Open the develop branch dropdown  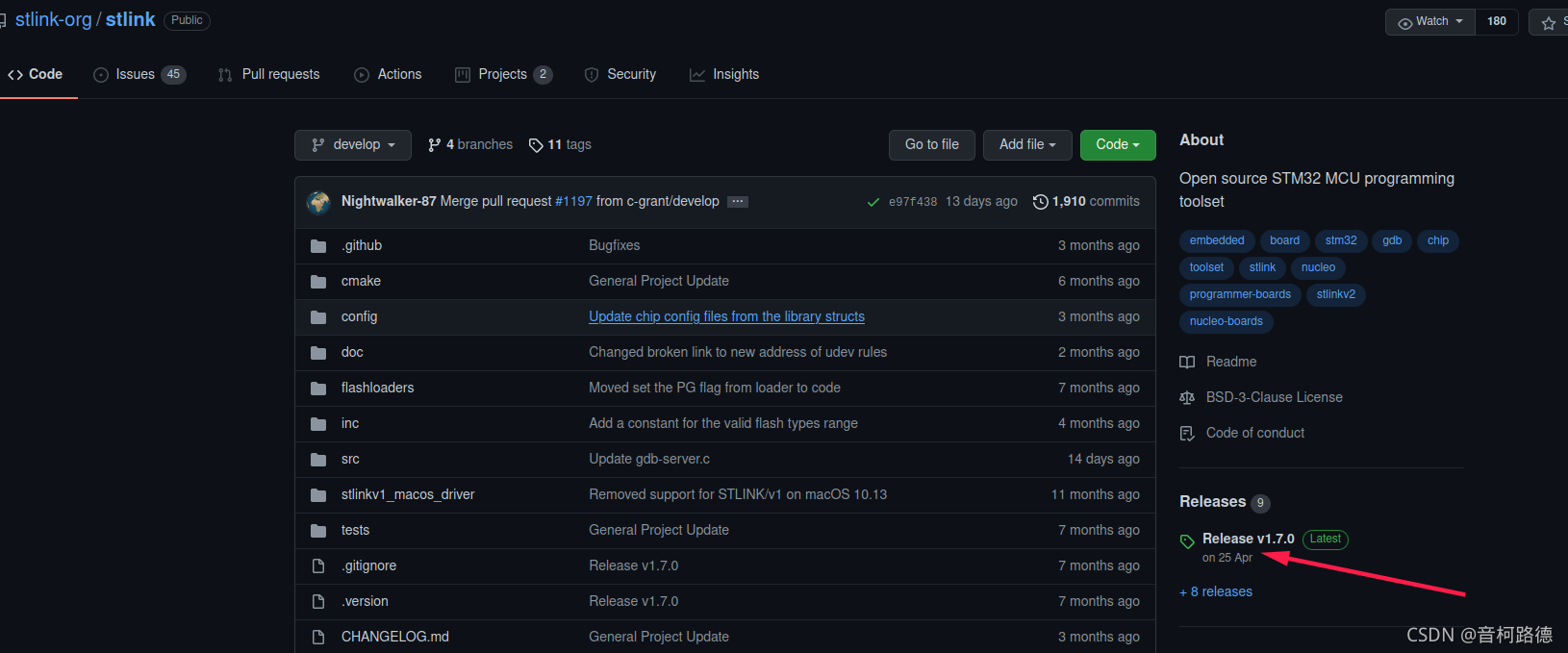[x=353, y=145]
